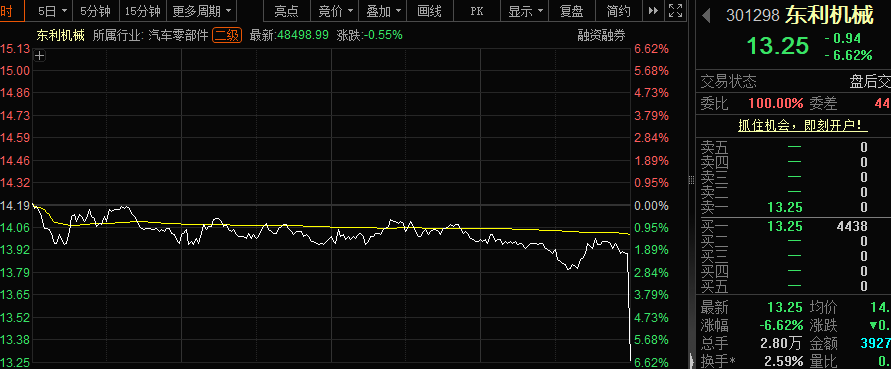Open the 显示 display dropdown
The image size is (891, 369).
[x=525, y=11]
